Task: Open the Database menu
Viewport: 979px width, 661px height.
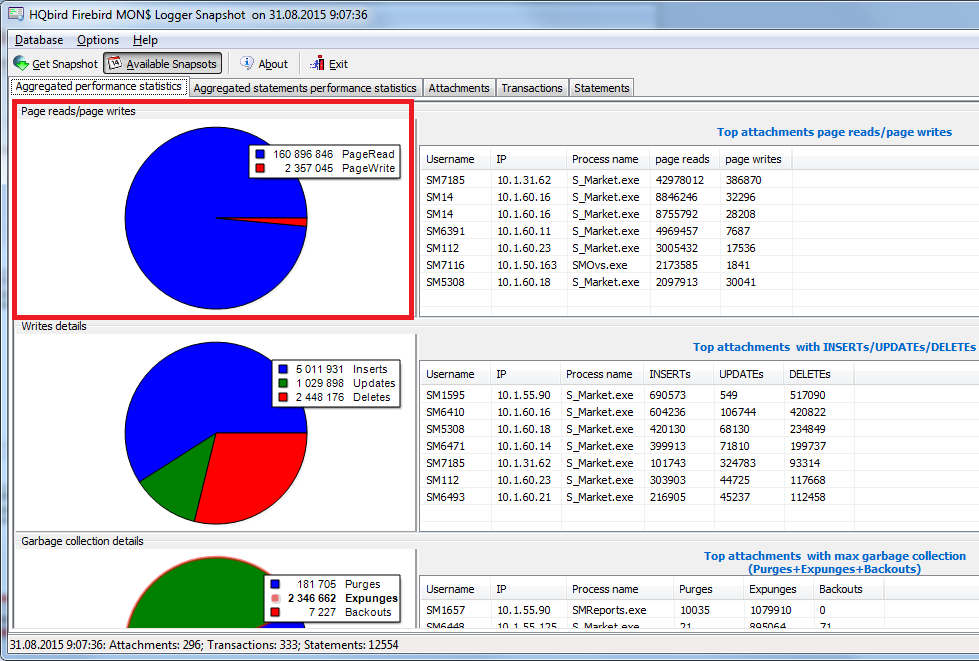Action: click(39, 40)
